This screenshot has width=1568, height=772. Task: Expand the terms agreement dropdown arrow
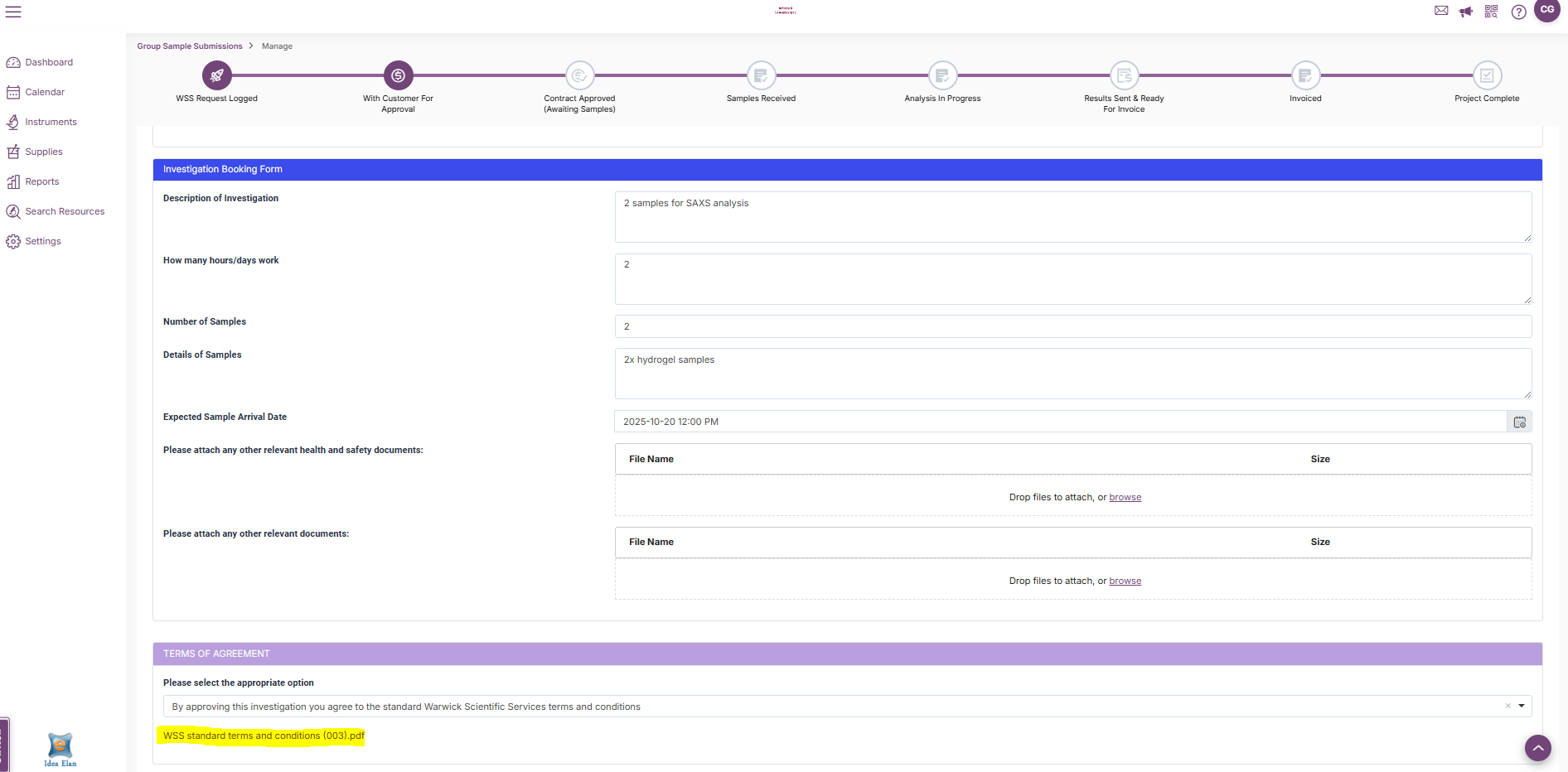point(1522,706)
